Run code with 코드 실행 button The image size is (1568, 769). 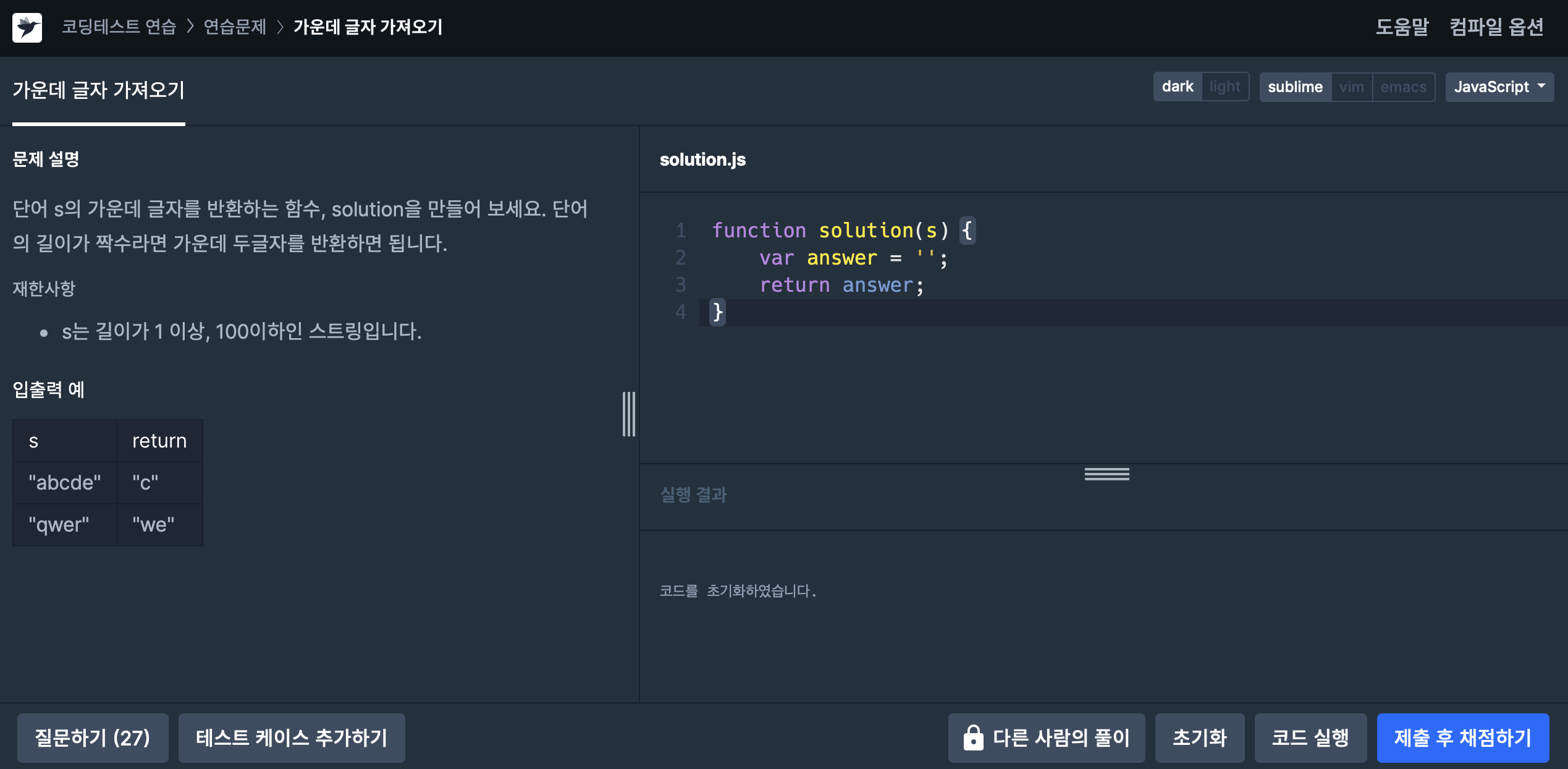(x=1310, y=737)
